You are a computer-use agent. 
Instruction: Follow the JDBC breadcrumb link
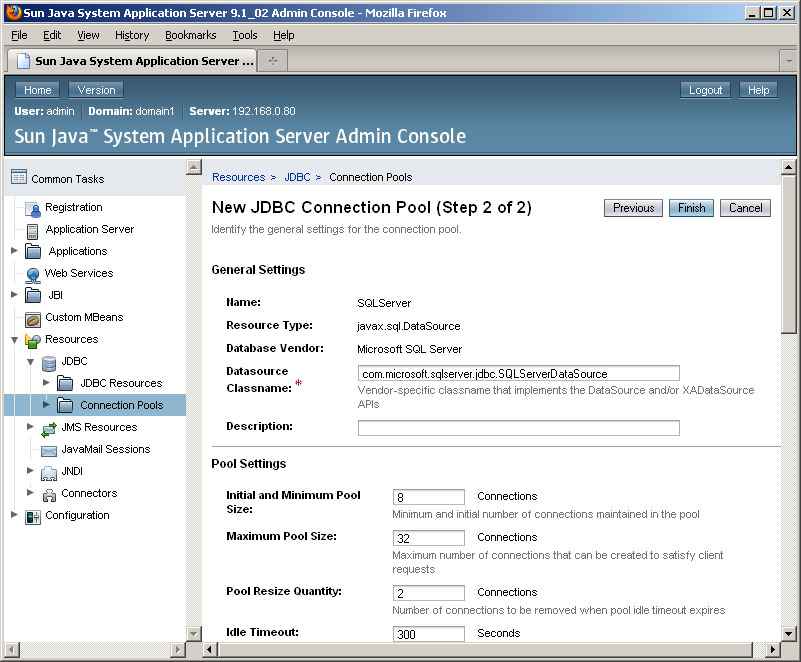(297, 177)
